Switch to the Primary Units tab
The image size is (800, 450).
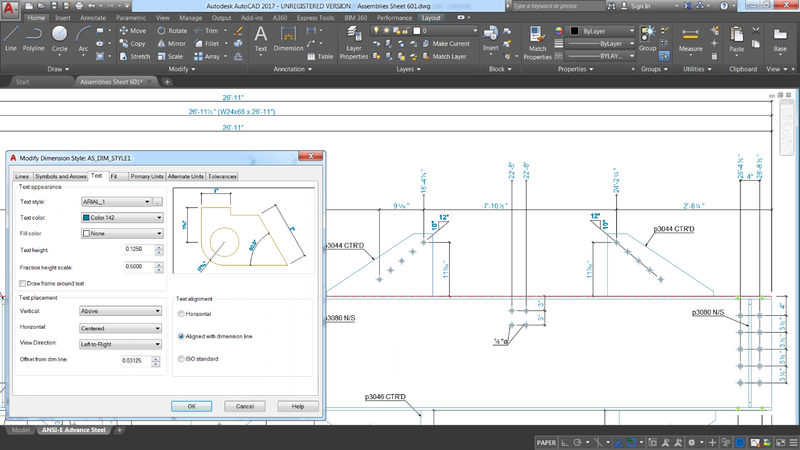(146, 176)
